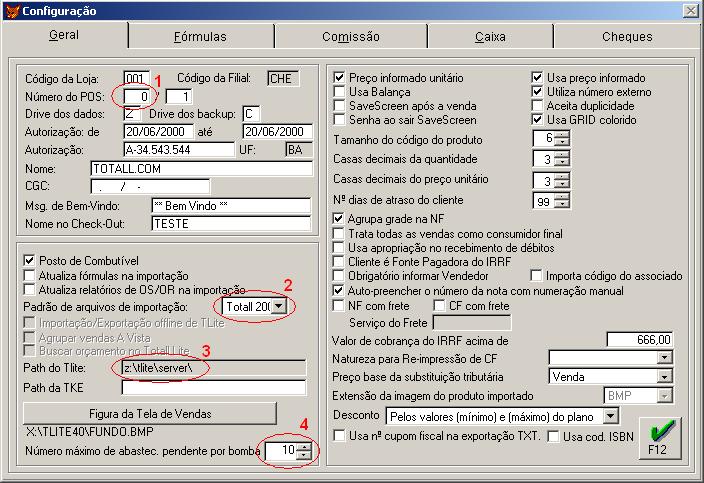This screenshot has width=704, height=483.
Task: Enable Aceita duplicidade checkbox
Action: click(x=537, y=105)
